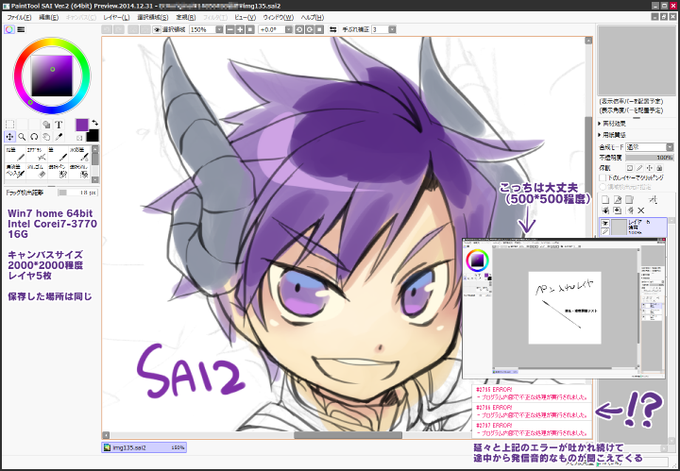The height and width of the screenshot is (471, 680).
Task: Switch to img135.sai2 document tab
Action: [x=144, y=448]
